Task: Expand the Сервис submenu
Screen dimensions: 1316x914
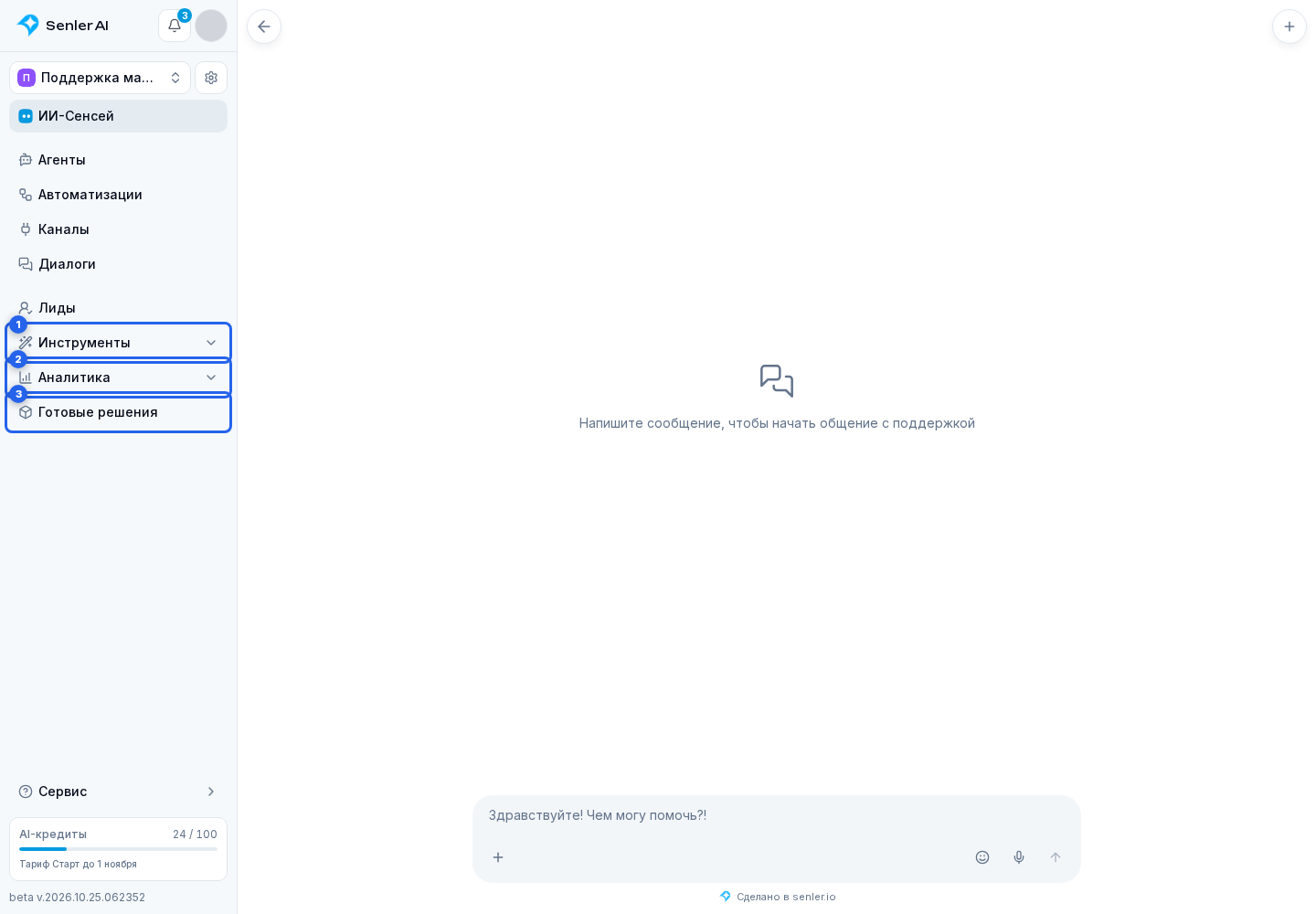Action: click(x=118, y=792)
